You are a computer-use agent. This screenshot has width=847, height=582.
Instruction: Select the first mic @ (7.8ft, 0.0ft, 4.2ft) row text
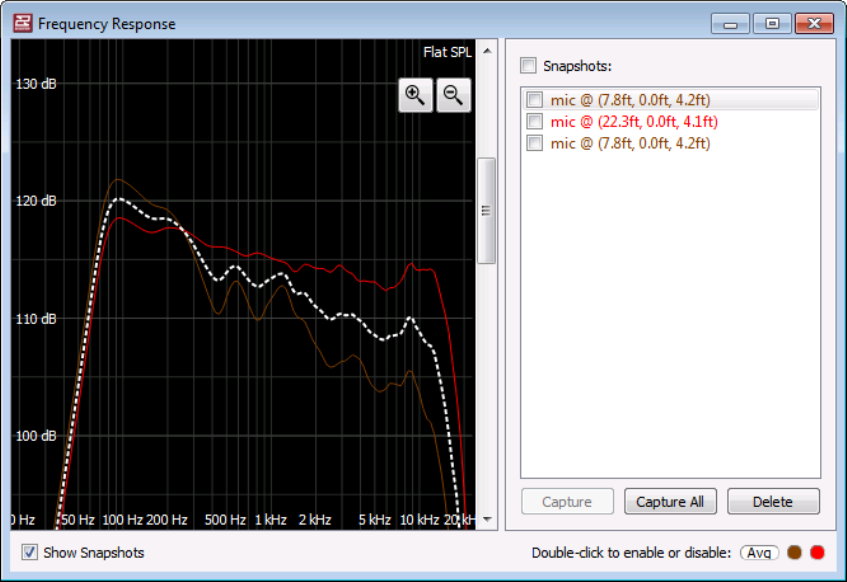pyautogui.click(x=630, y=100)
